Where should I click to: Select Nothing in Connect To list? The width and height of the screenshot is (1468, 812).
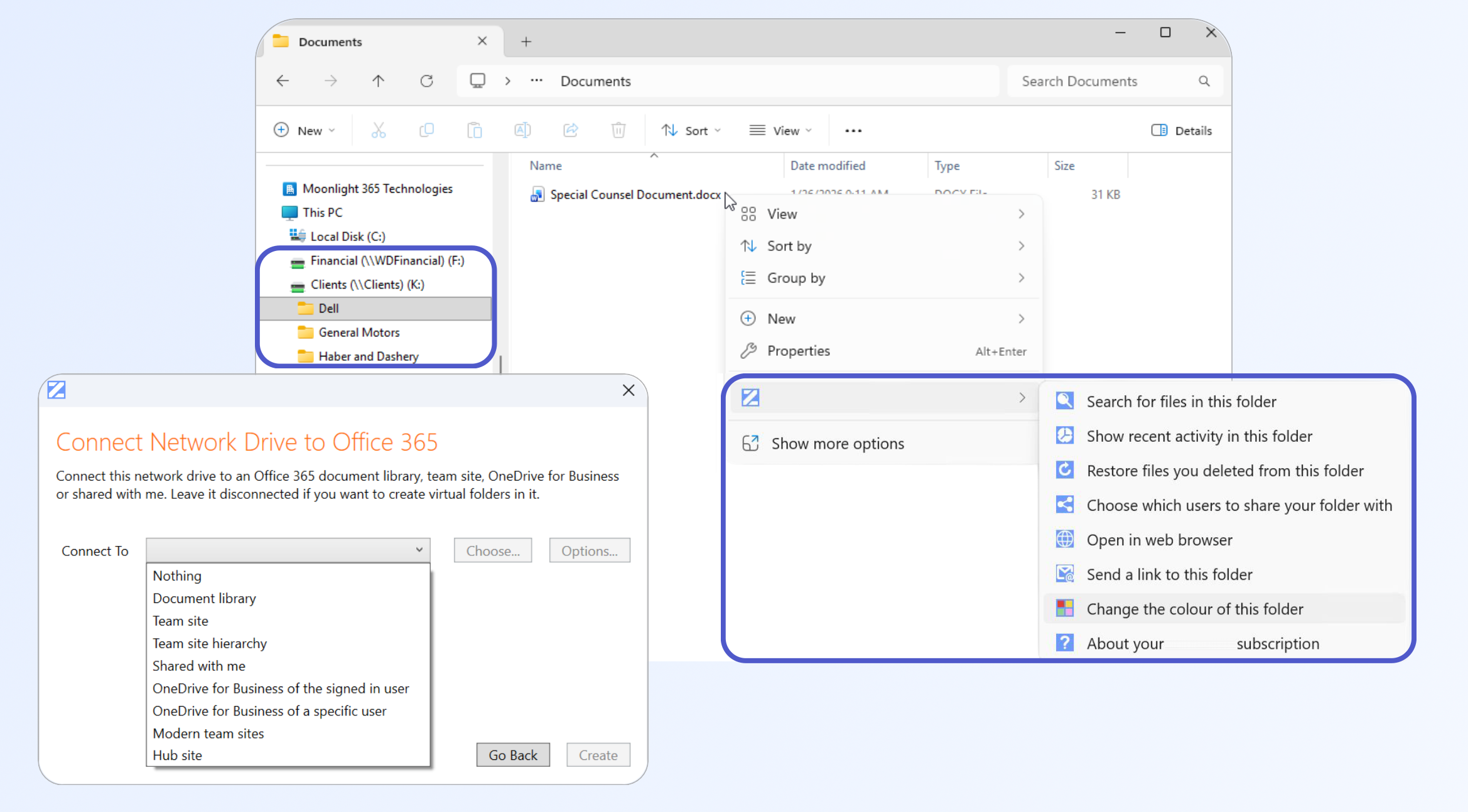pyautogui.click(x=288, y=575)
